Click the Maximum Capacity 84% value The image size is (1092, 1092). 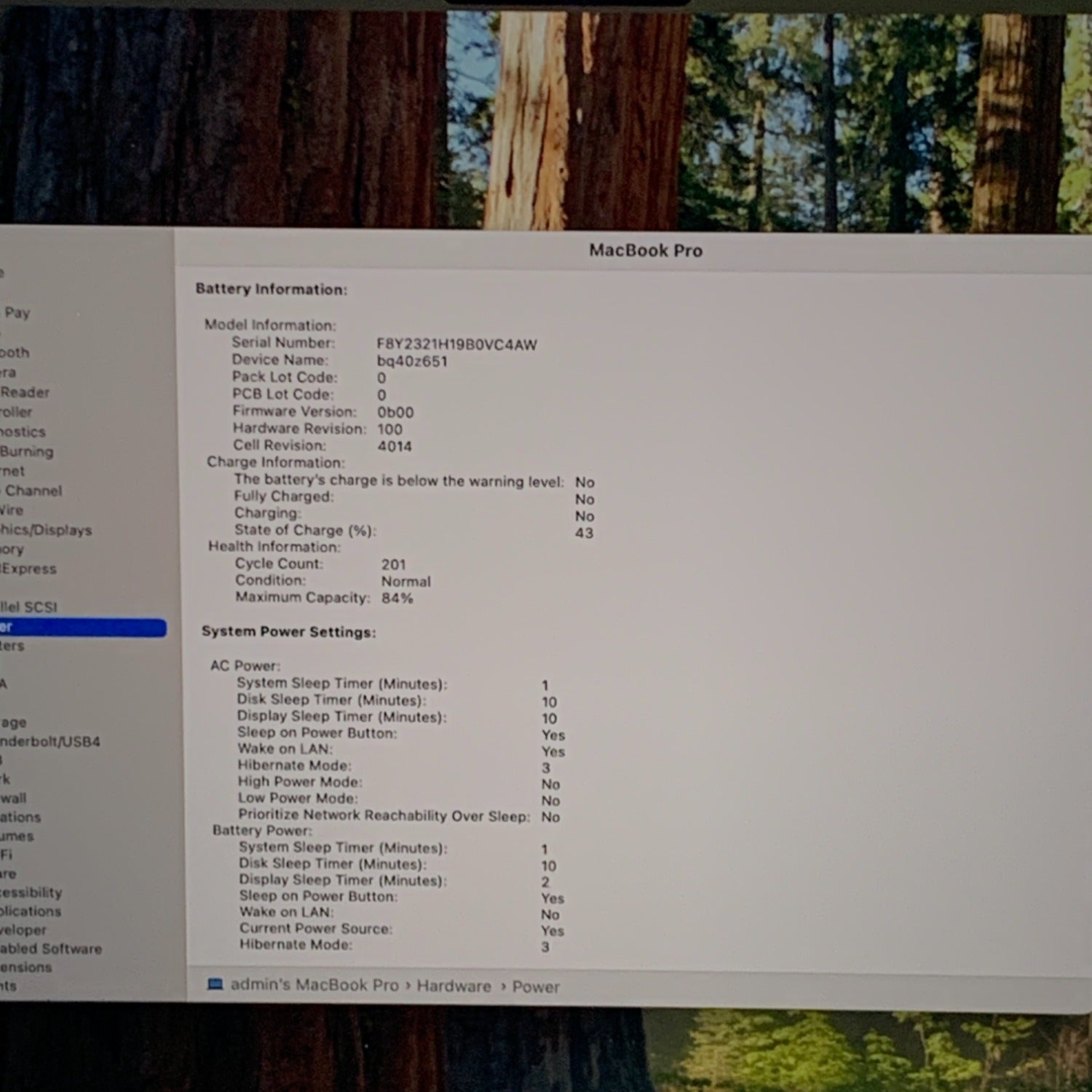[397, 598]
